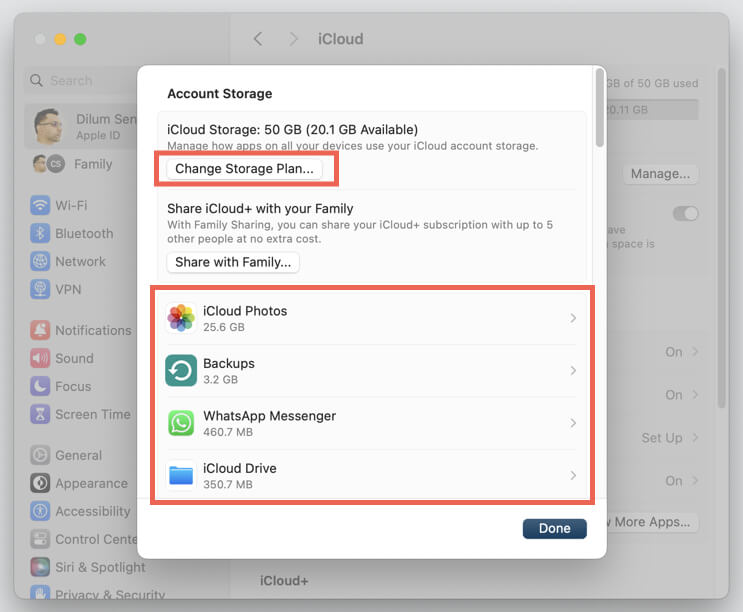Click the Done button

click(554, 528)
